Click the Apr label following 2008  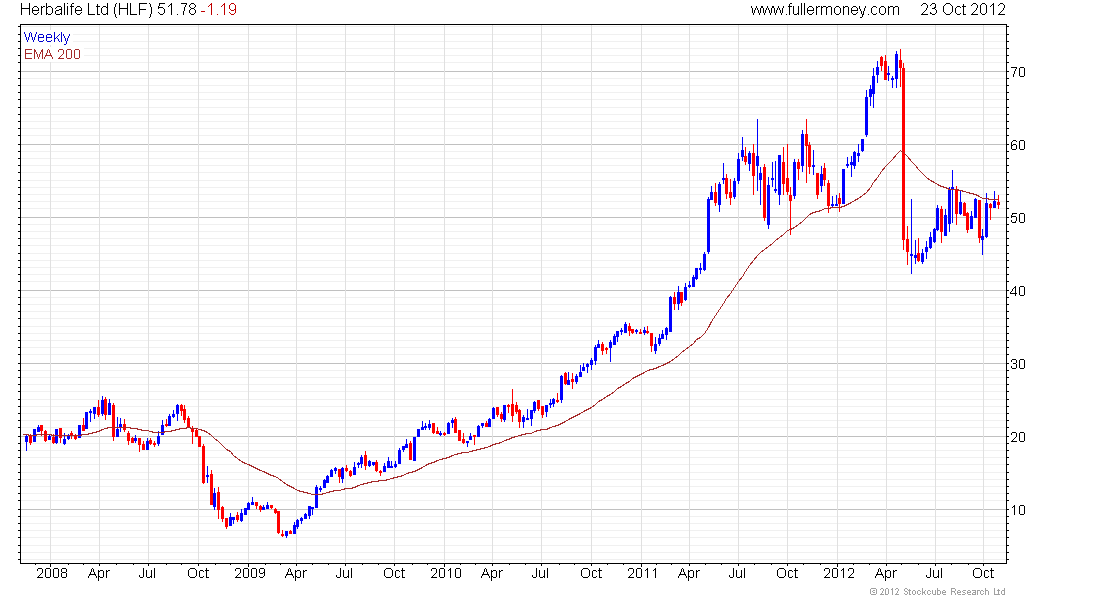[x=99, y=573]
